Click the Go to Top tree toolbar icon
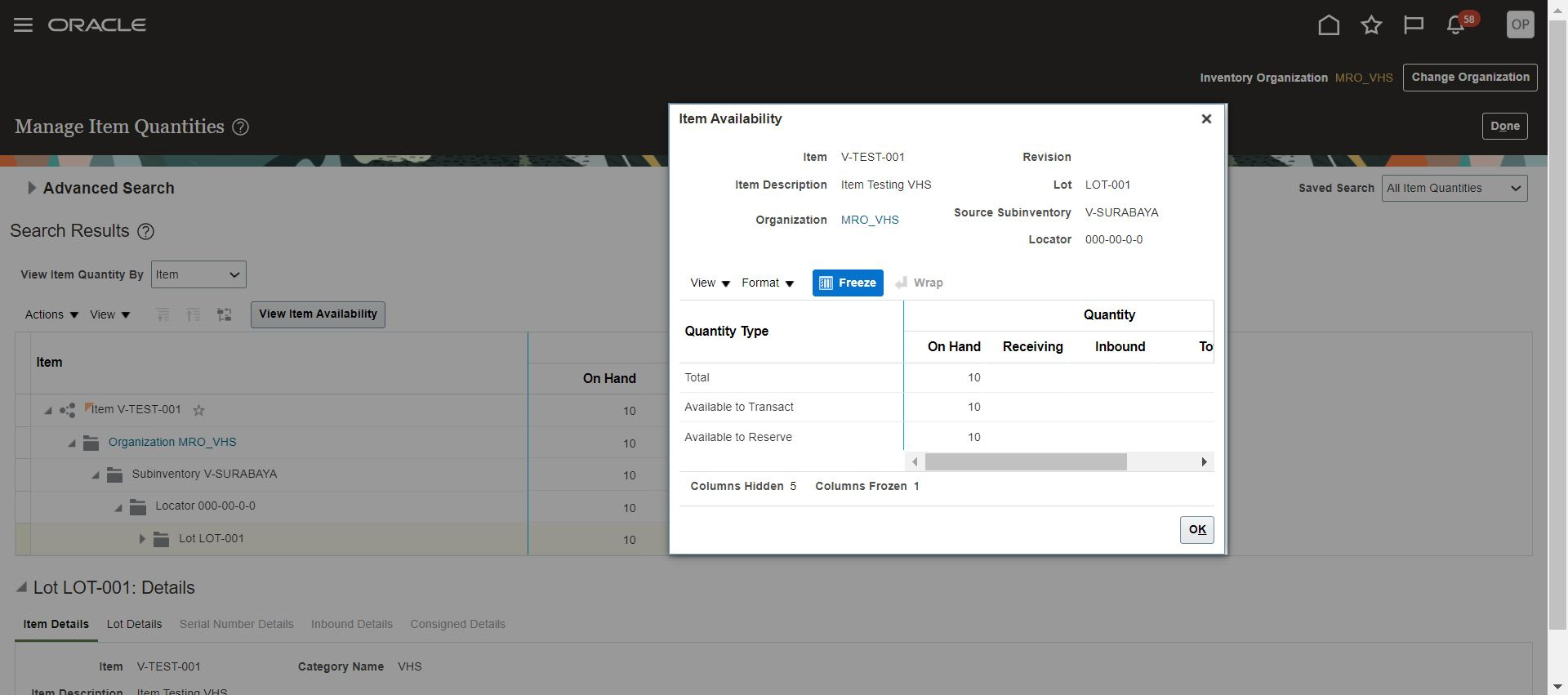Viewport: 1568px width, 695px height. (x=194, y=315)
